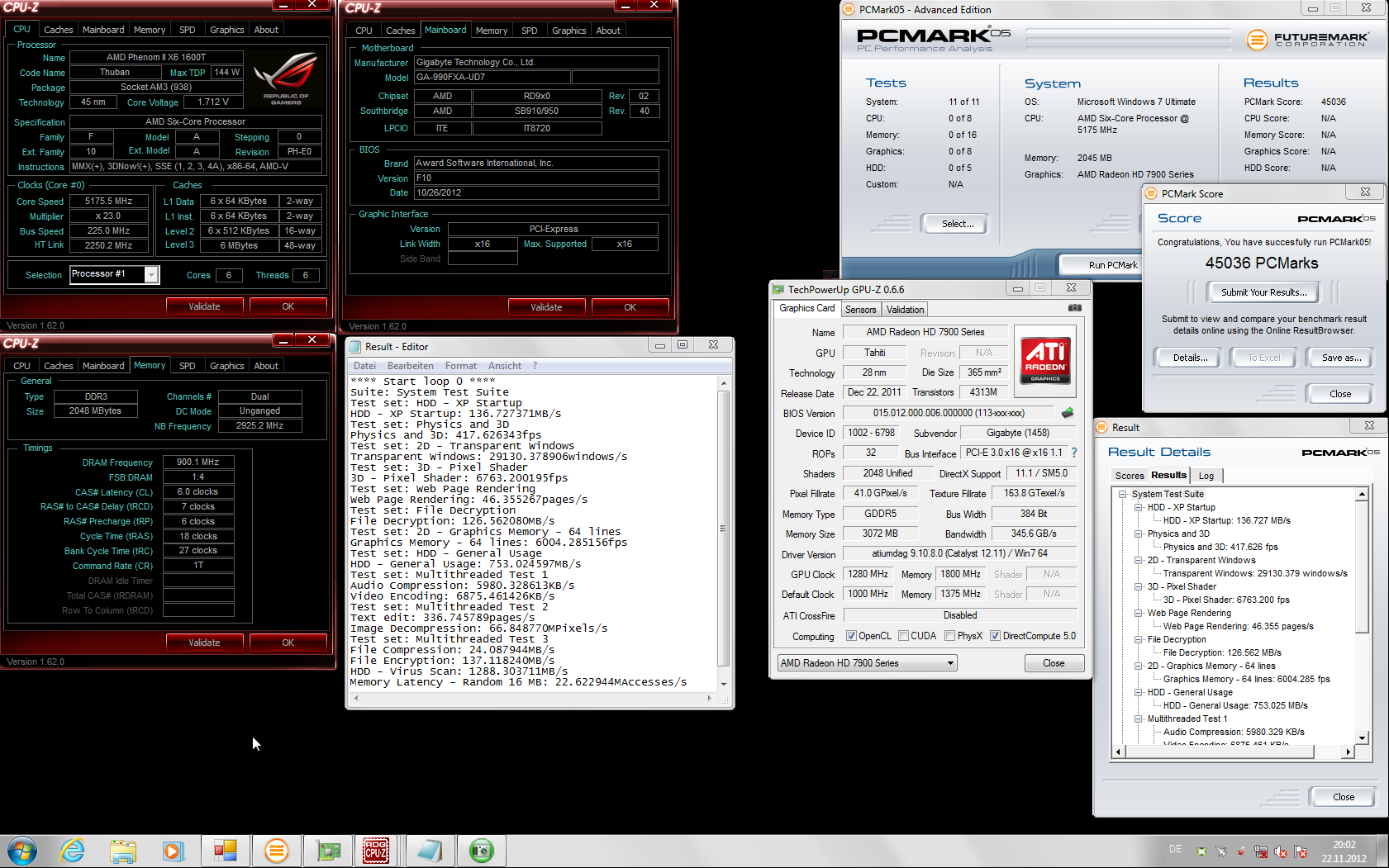Click Validate in CPU-Z Mainboard window
This screenshot has height=868, width=1389.
coord(546,307)
